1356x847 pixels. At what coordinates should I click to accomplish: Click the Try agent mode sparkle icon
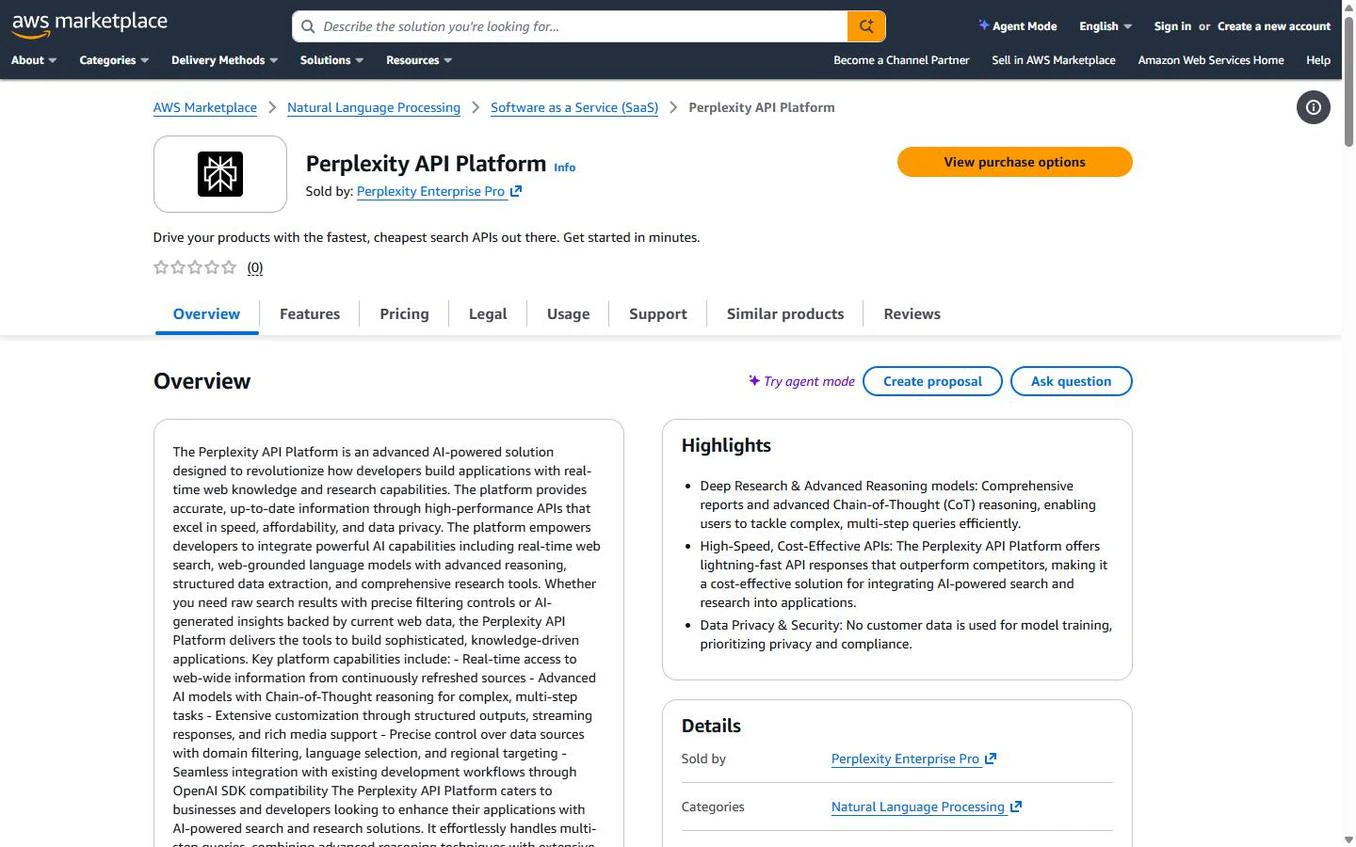[x=754, y=380]
